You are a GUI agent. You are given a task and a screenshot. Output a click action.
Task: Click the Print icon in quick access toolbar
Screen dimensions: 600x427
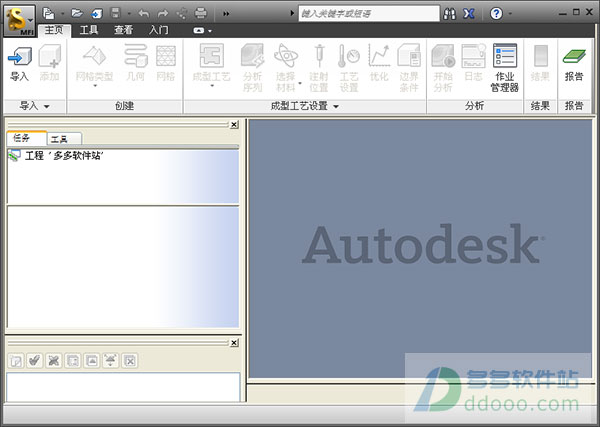pyautogui.click(x=201, y=13)
